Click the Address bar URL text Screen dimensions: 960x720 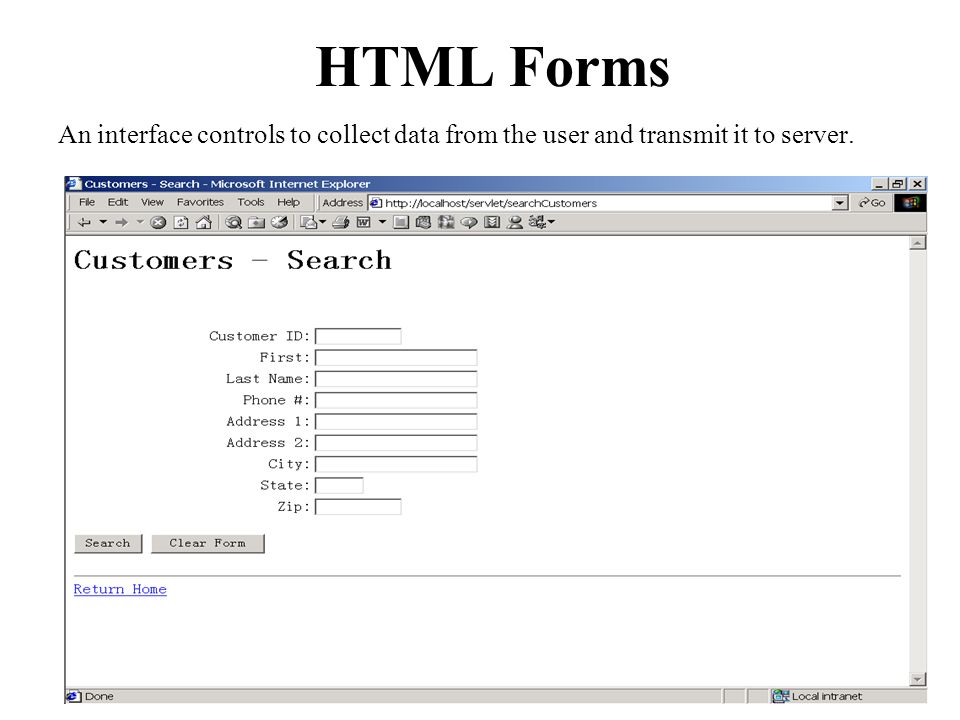click(x=490, y=203)
